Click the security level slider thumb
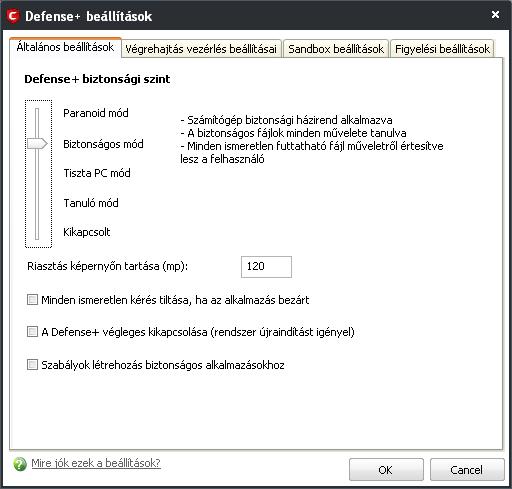The height and width of the screenshot is (489, 512). coord(37,144)
